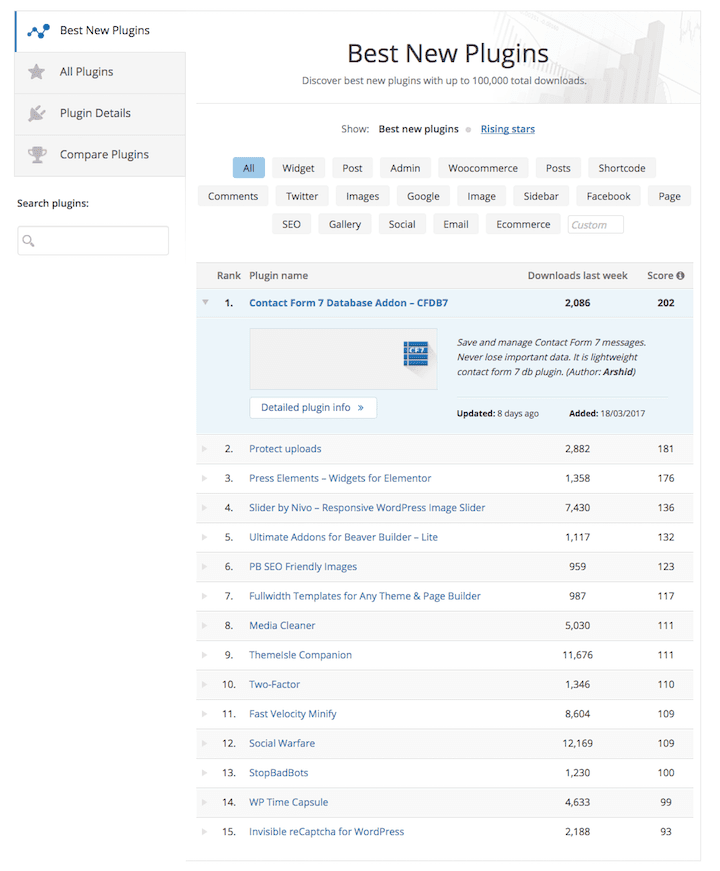Expand the ThemeIsle Companion row arrow
This screenshot has height=871, width=720.
(x=204, y=655)
